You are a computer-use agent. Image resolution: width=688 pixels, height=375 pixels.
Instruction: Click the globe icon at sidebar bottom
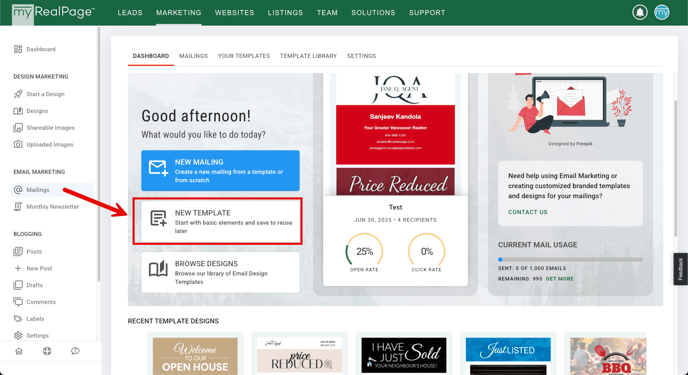47,351
